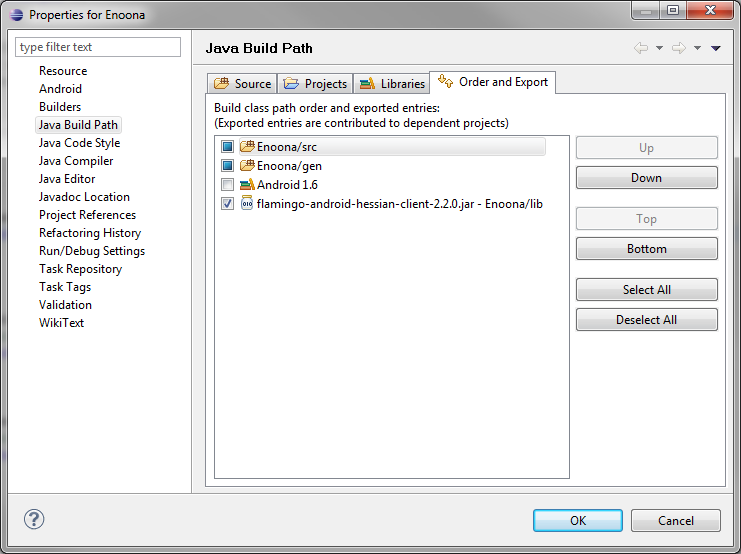Click the Deselect All button
The height and width of the screenshot is (554, 741).
(x=646, y=320)
